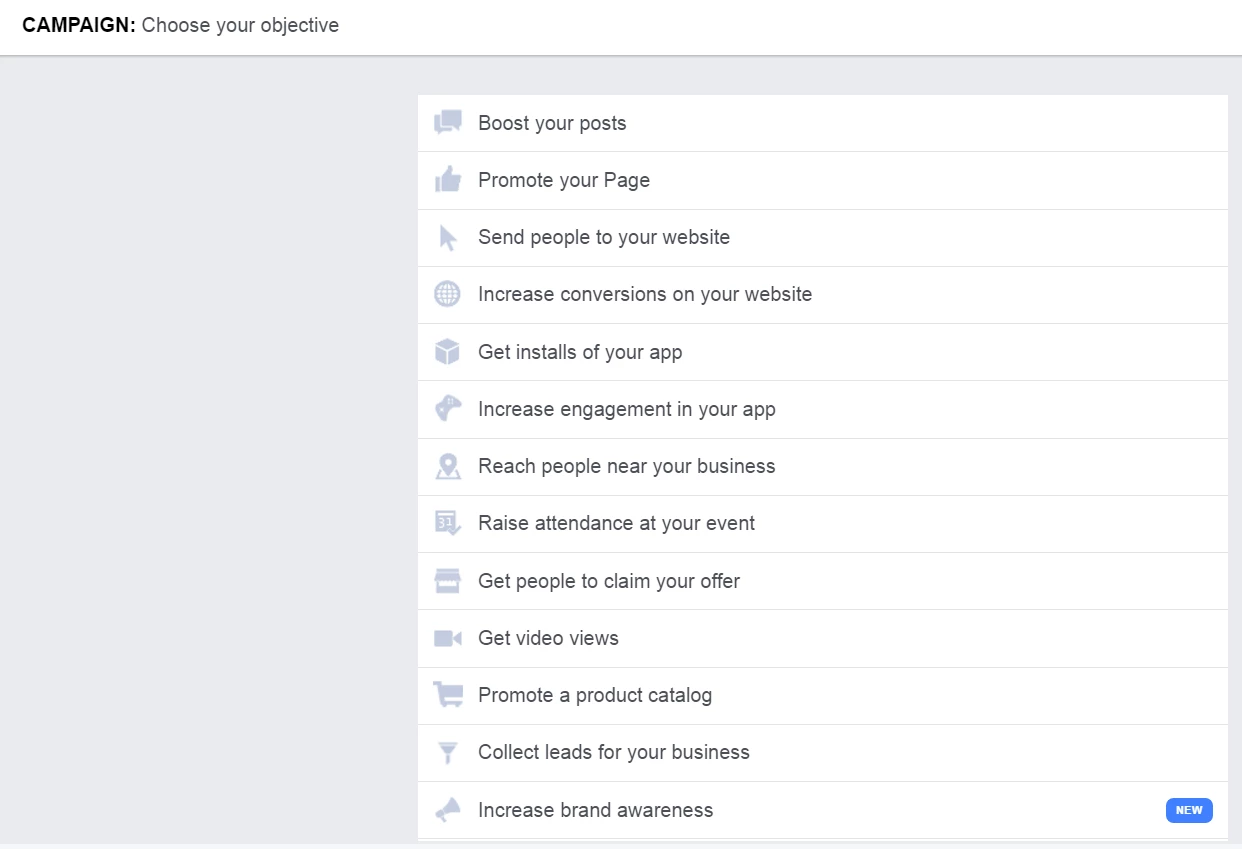Select the Send people to your website objective
The image size is (1242, 849).
[604, 237]
